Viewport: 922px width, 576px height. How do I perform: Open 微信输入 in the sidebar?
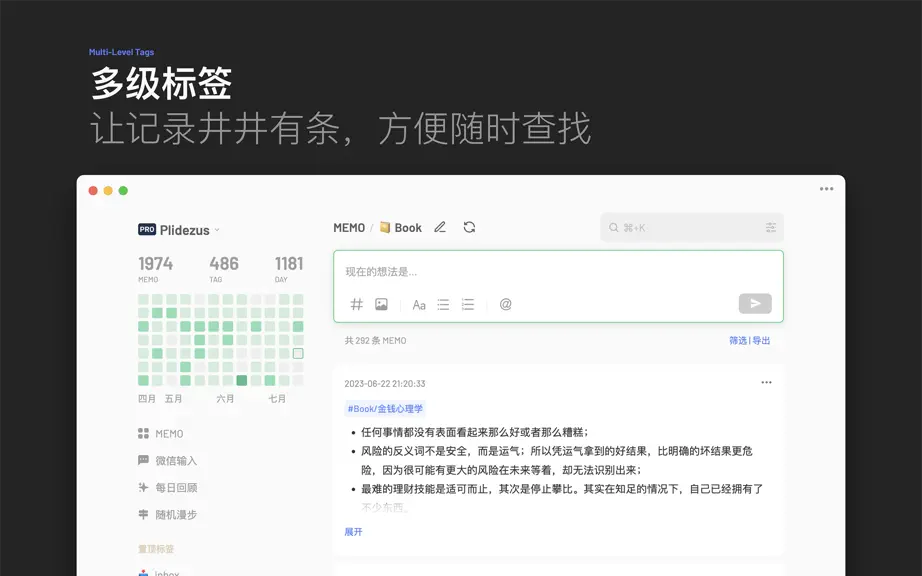(168, 460)
